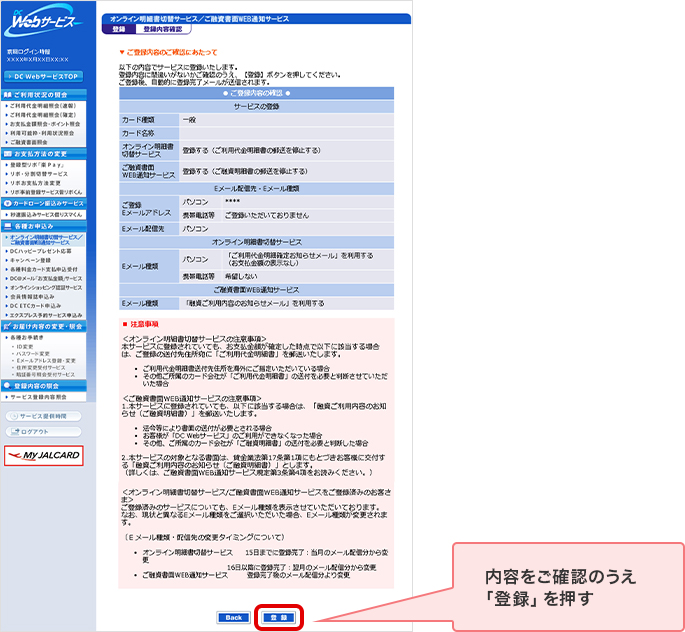Open DCハッピープレゼント応募 link
The height and width of the screenshot is (632, 685).
[x=40, y=251]
